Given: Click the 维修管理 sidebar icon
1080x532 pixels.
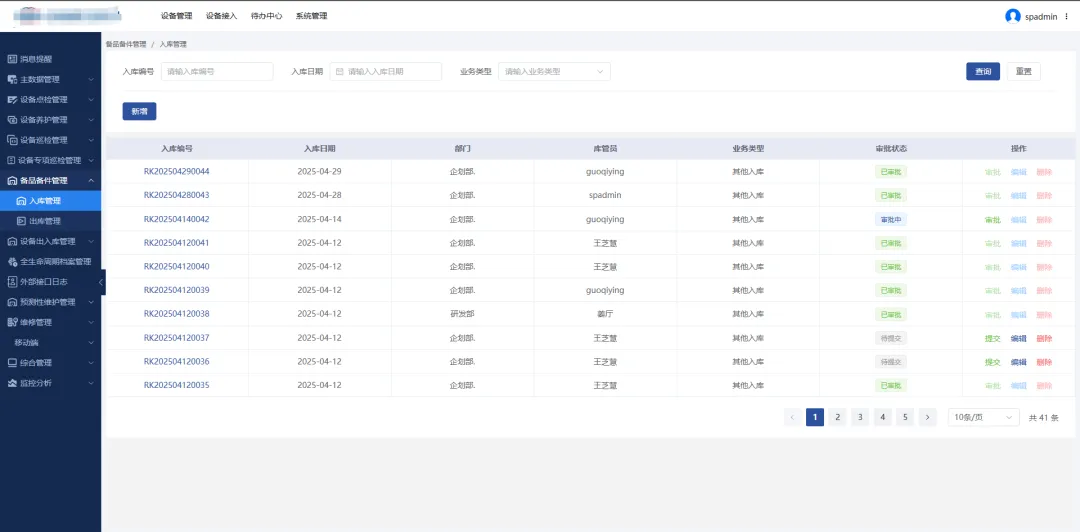Looking at the screenshot, I should point(12,322).
